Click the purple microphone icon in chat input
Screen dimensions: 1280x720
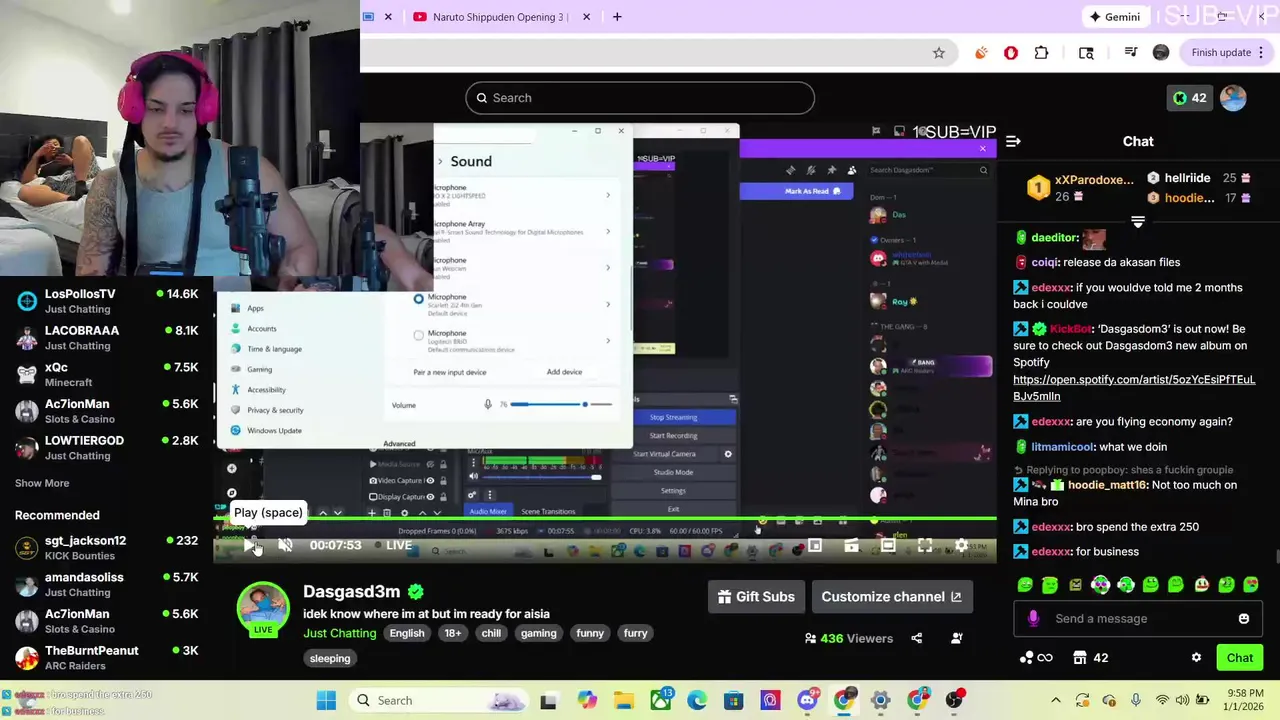tap(1033, 618)
